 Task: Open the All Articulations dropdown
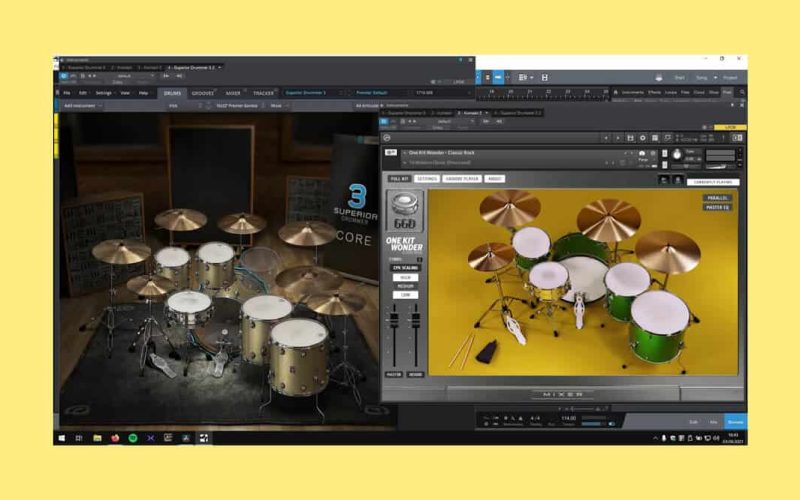366,106
